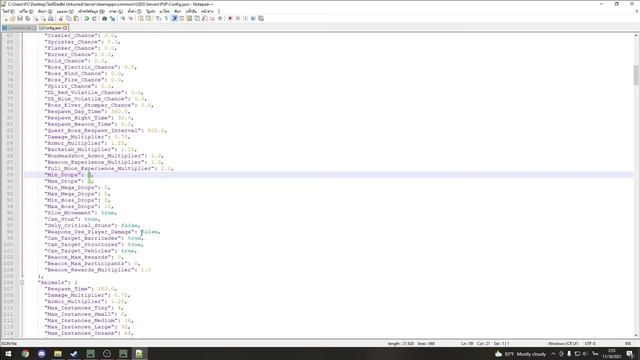This screenshot has height=360, width=640.
Task: Click the UTF-8 encoding in status bar
Action: 590,344
